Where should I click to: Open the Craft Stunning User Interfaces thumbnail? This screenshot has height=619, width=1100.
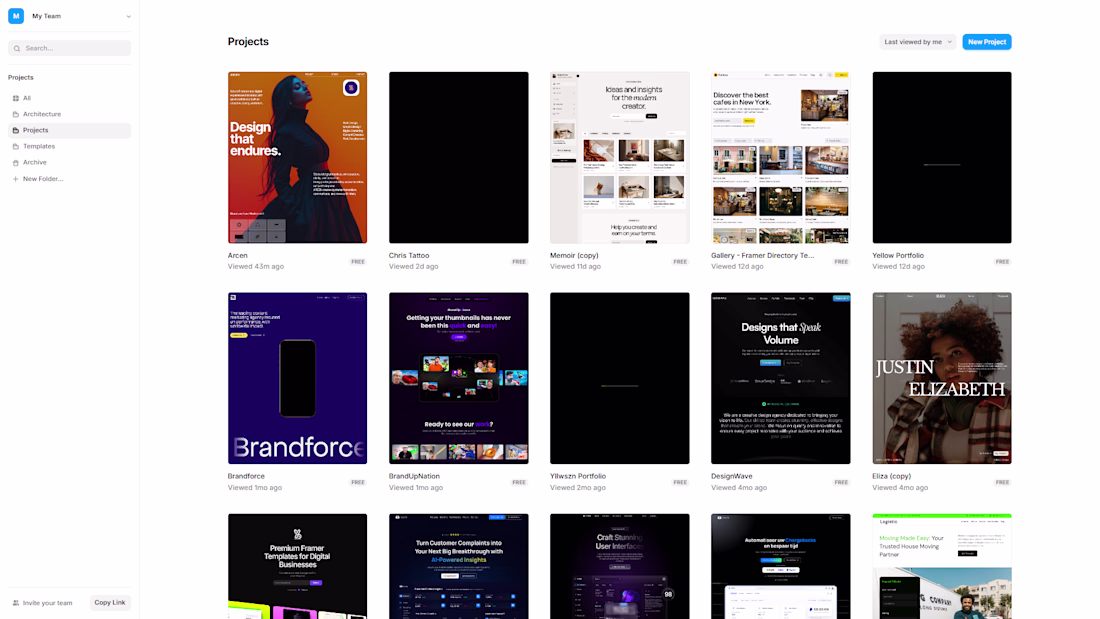coord(619,566)
